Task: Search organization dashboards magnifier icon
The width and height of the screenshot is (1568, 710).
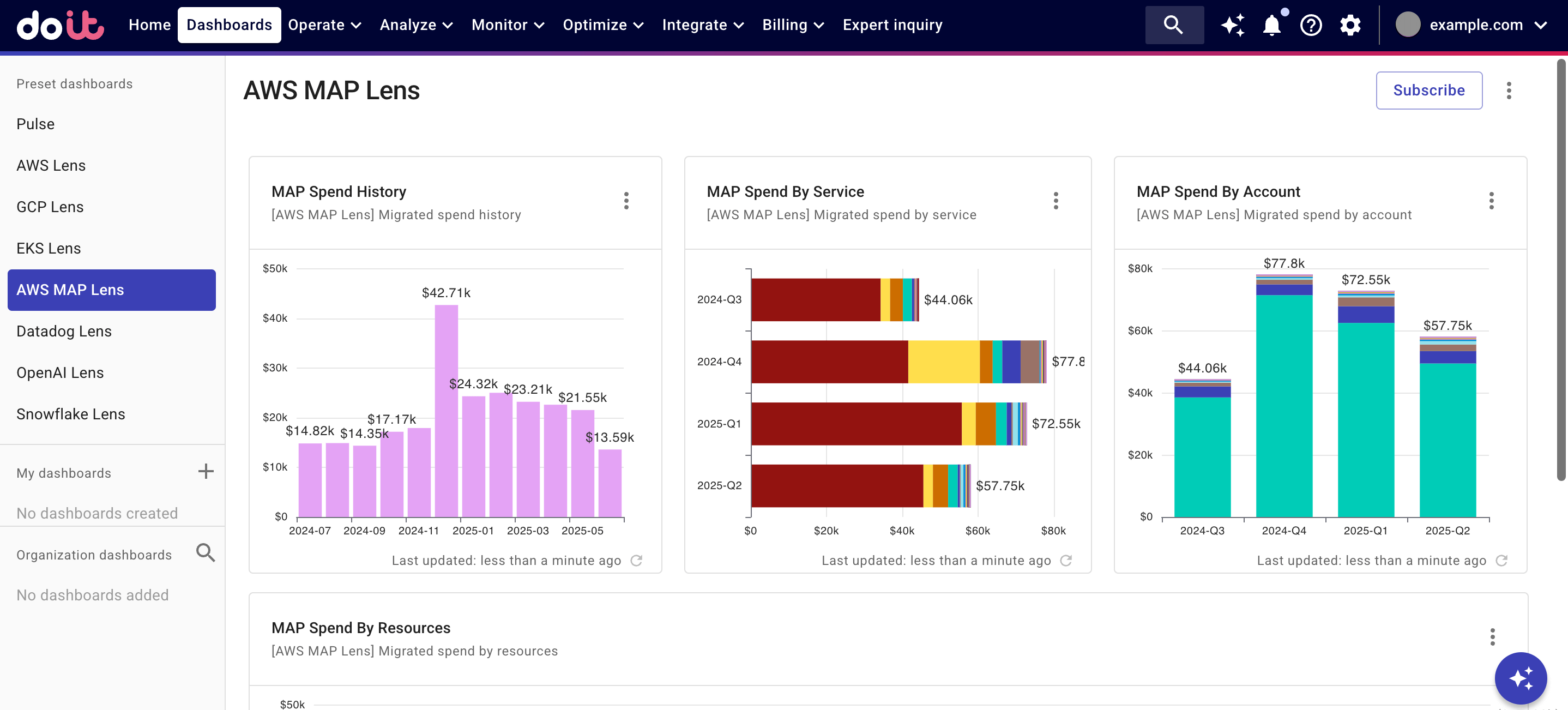Action: click(x=206, y=553)
